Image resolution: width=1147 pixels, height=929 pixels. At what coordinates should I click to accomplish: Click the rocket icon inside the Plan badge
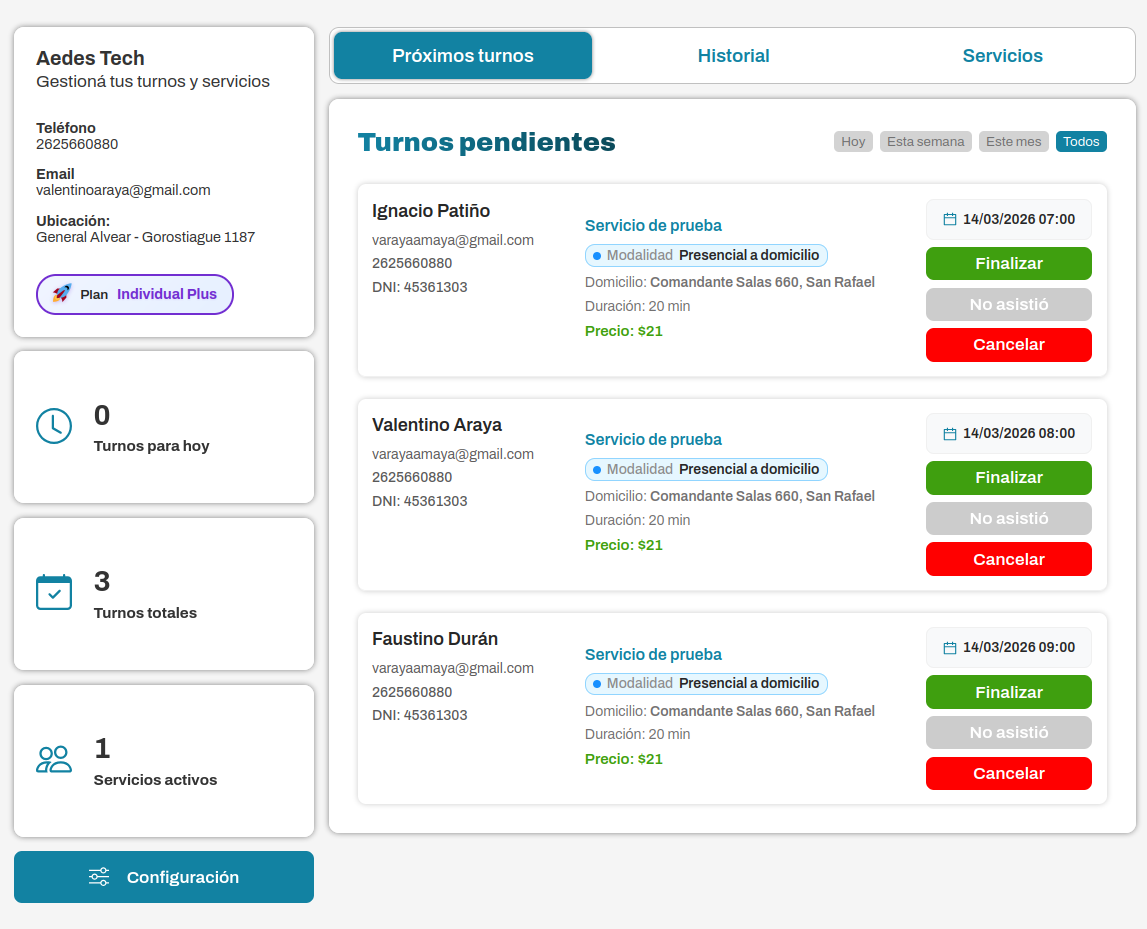point(64,294)
